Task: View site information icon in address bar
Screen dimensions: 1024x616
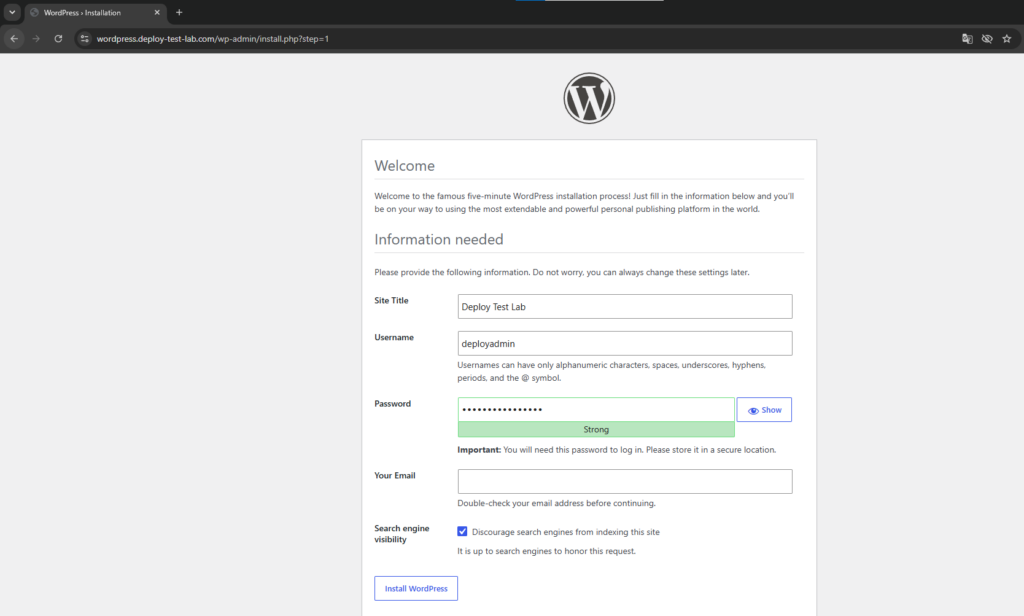Action: click(x=84, y=39)
